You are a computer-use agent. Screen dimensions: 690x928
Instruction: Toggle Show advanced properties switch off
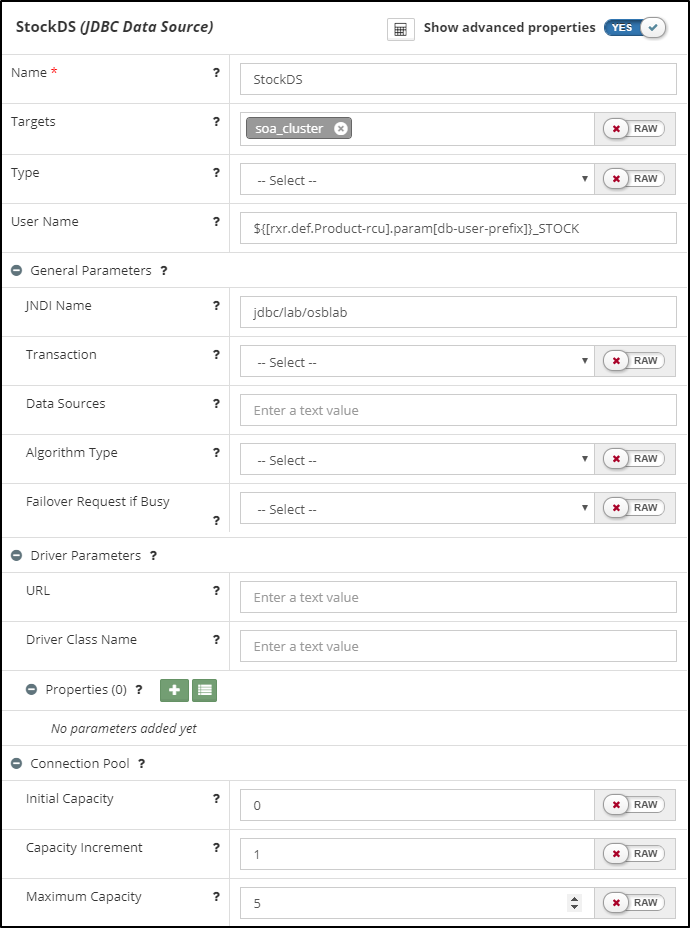635,28
